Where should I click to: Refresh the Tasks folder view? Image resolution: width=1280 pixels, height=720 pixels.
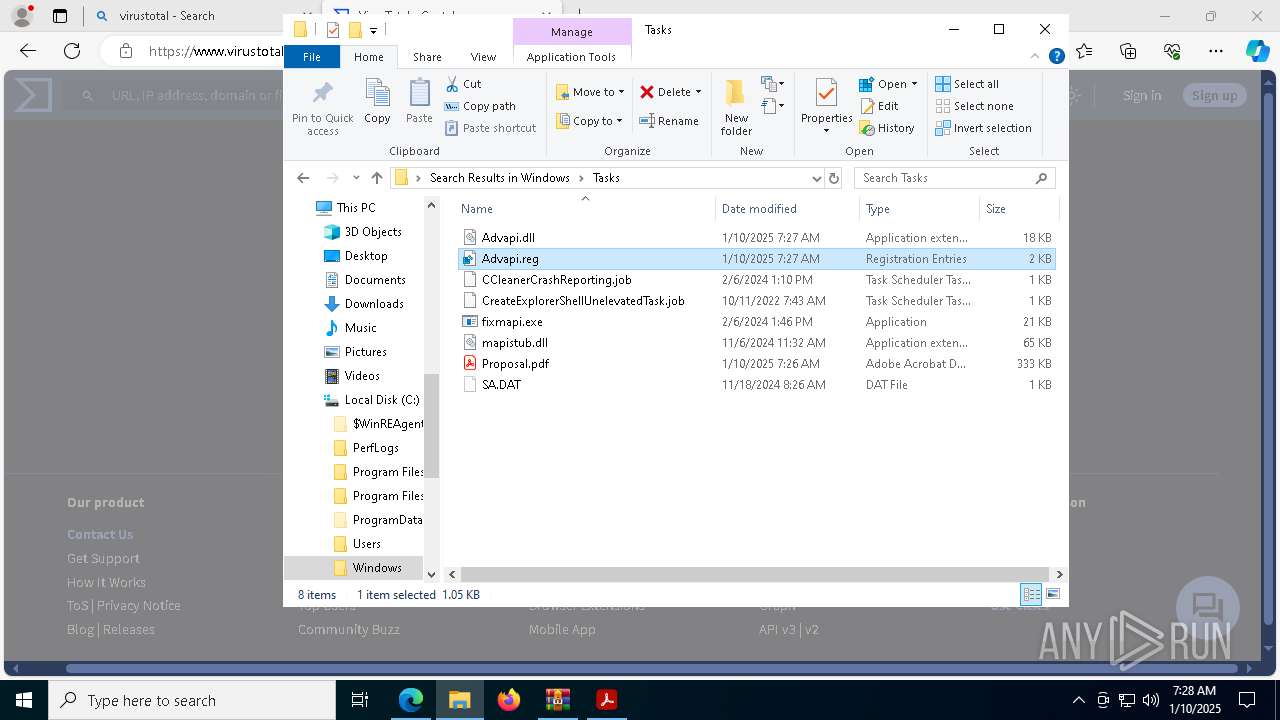point(834,178)
